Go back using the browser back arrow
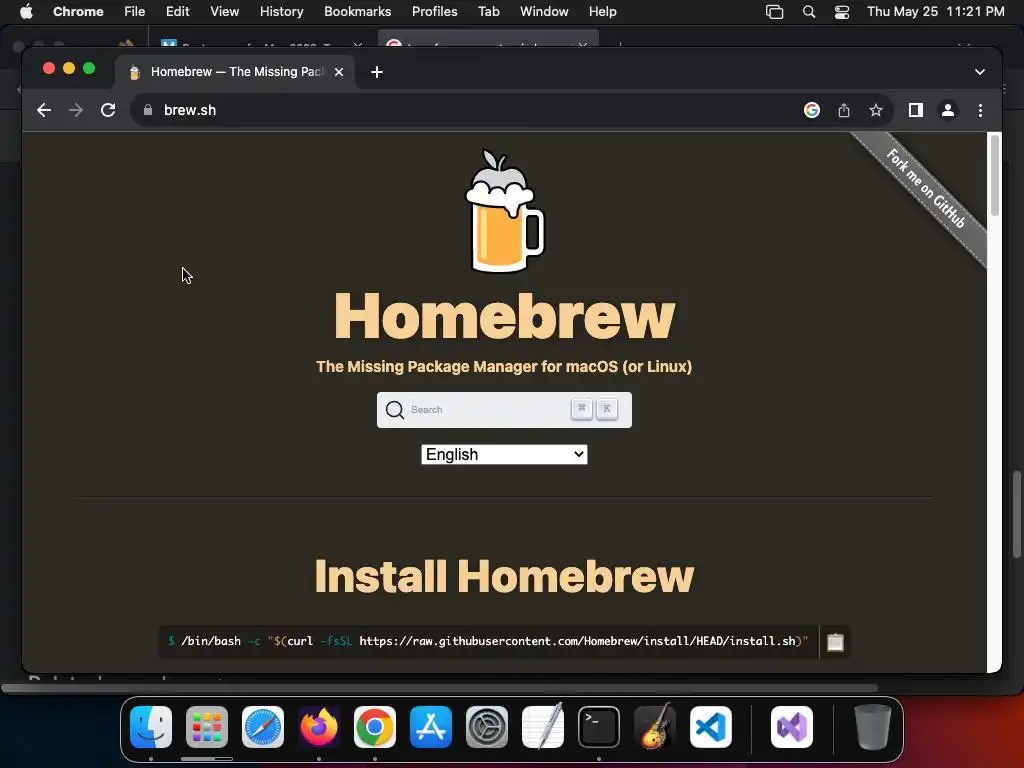This screenshot has width=1024, height=768. coord(44,110)
